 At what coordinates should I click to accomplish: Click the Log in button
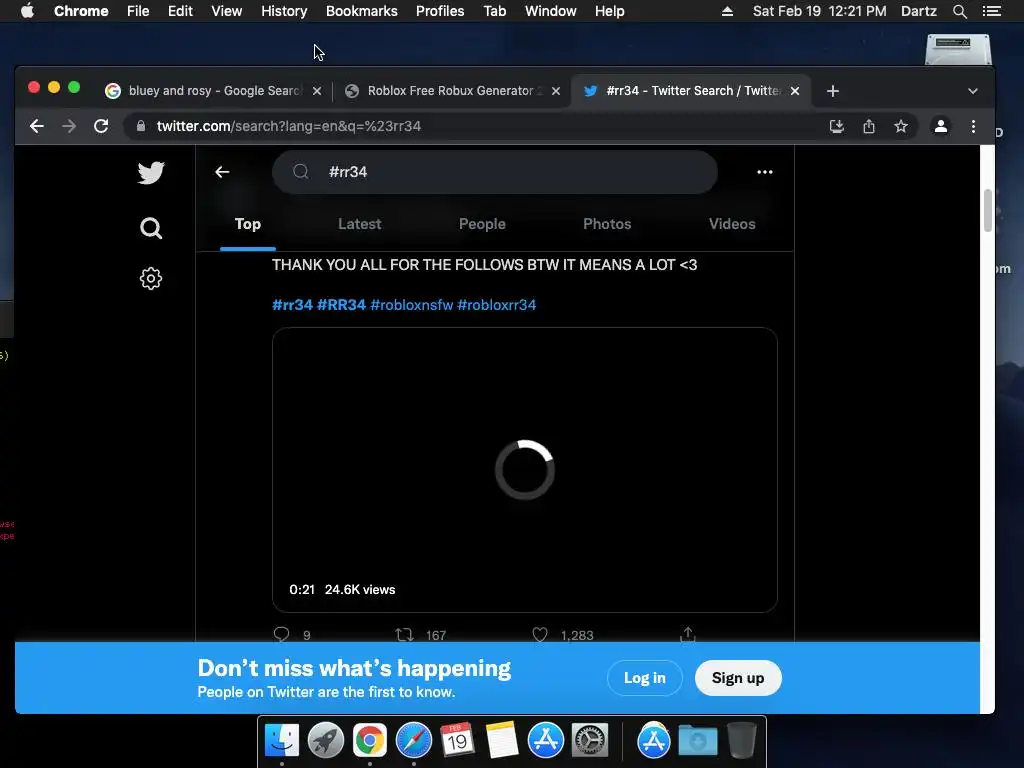pyautogui.click(x=645, y=678)
